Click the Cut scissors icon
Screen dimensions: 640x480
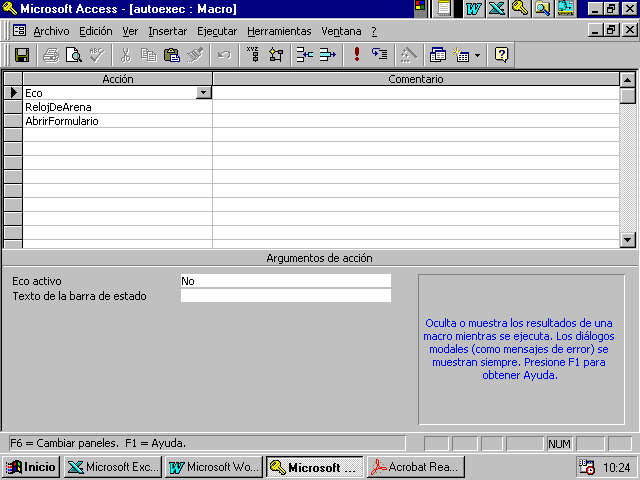126,55
